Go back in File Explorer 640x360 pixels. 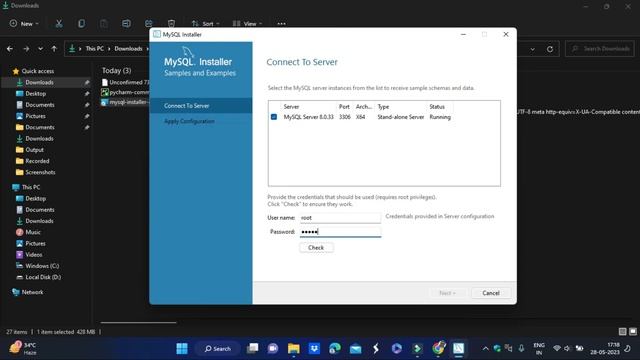pyautogui.click(x=10, y=49)
